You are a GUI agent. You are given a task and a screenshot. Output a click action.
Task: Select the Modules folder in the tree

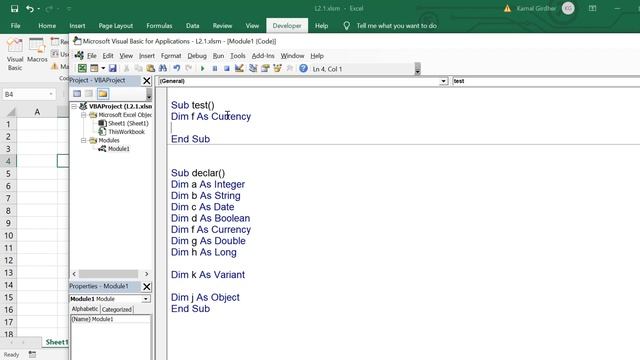click(x=109, y=140)
